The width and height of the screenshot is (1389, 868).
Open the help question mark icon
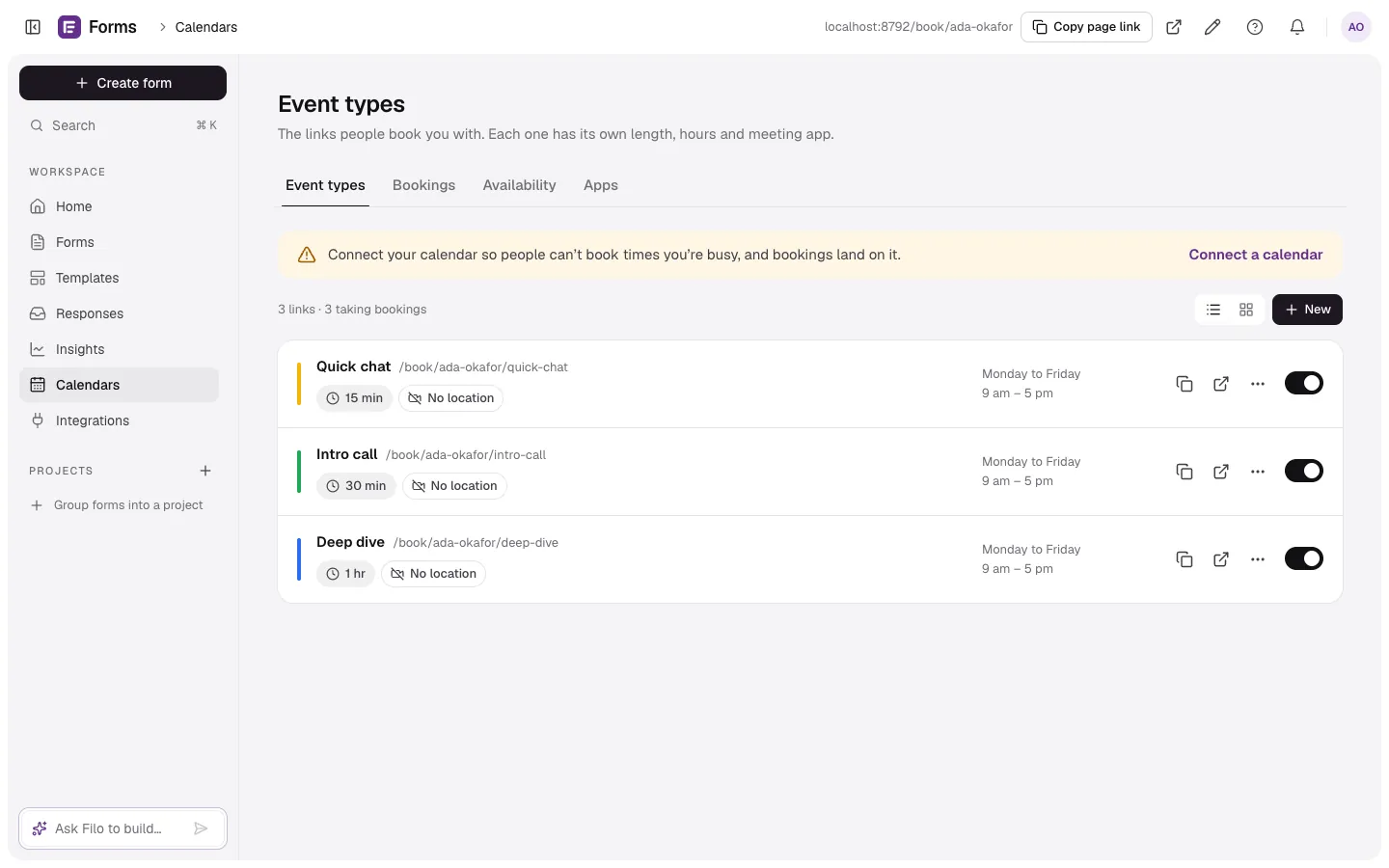(1255, 27)
